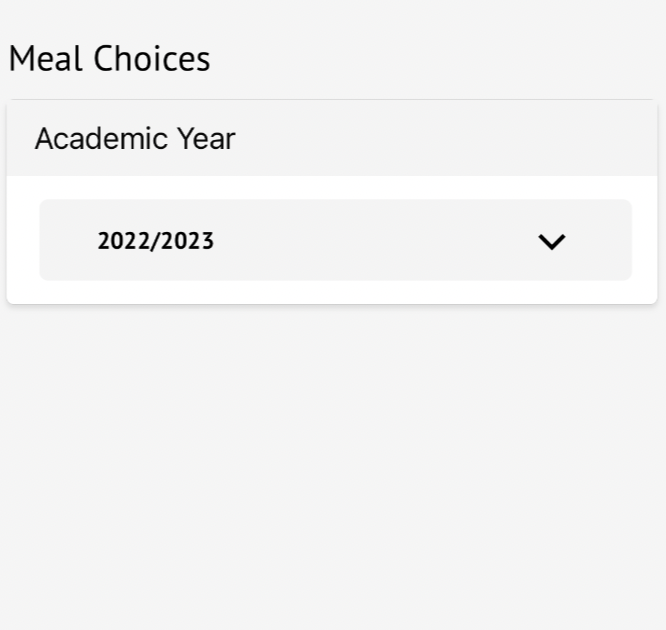Tap the bold 2022/2023 text

155,241
